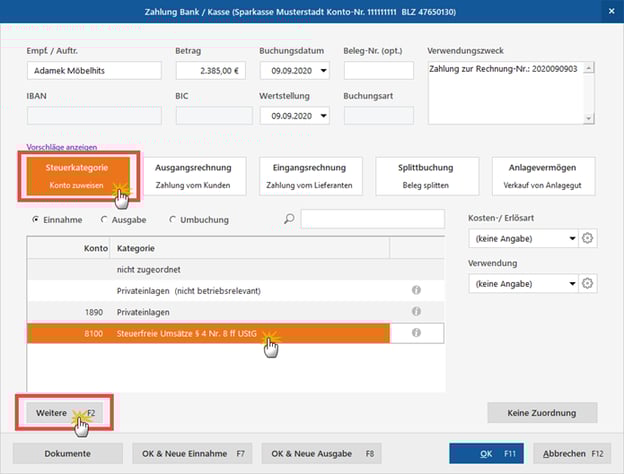This screenshot has height=474, width=624.
Task: Show info for Privateinlagen (nicht betriebsrelevant) row
Action: (x=415, y=290)
